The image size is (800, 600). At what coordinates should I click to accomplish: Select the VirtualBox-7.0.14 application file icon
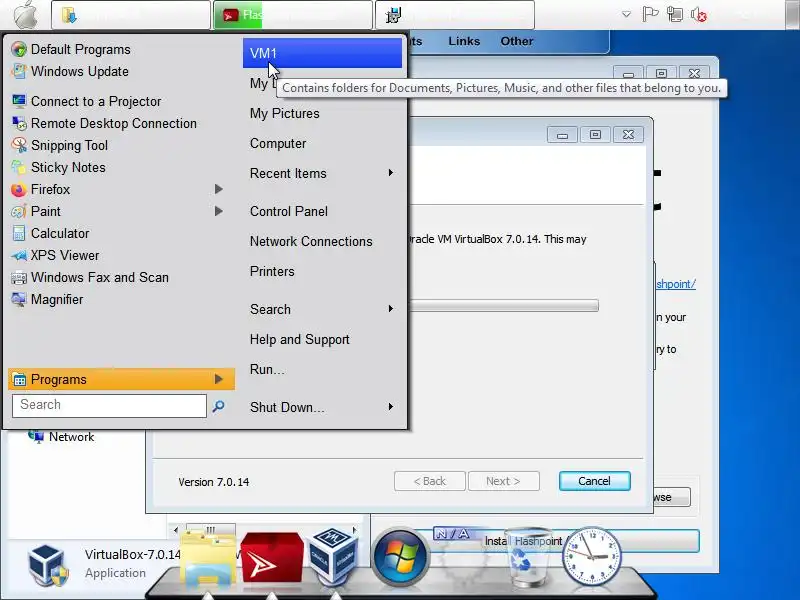(48, 565)
